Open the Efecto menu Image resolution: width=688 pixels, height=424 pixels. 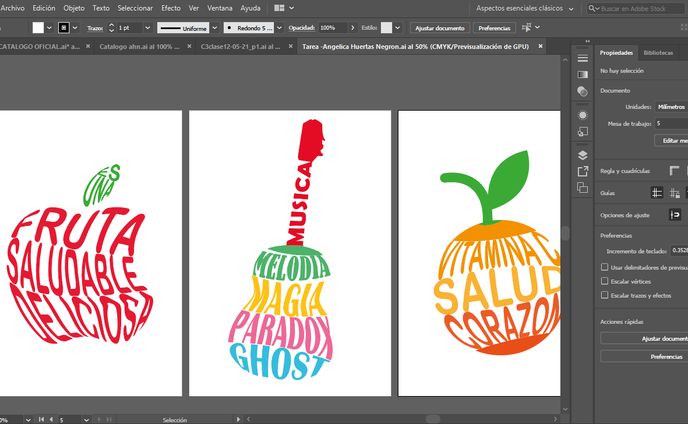(171, 8)
